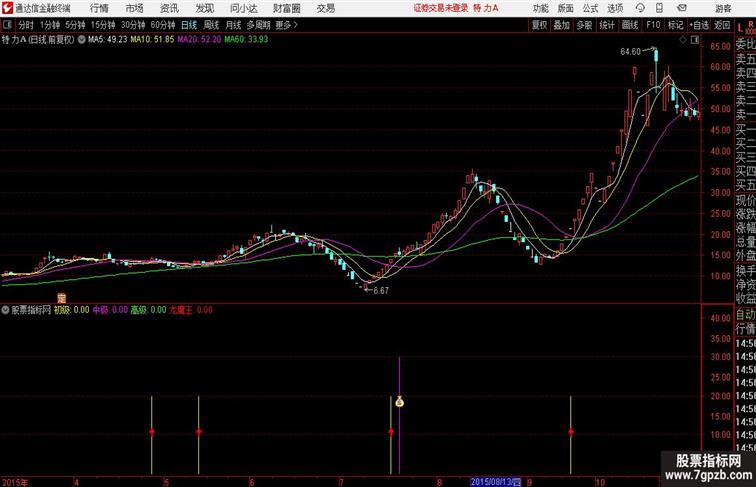Click the MA20: 52.20 value
Screen dimensions: 756x487
pos(199,40)
